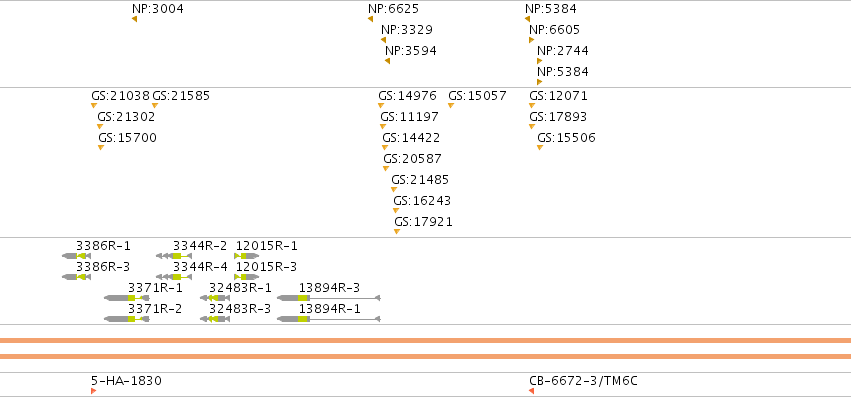Click the GS:21302 triangle marker
The height and width of the screenshot is (397, 851).
pos(100,127)
